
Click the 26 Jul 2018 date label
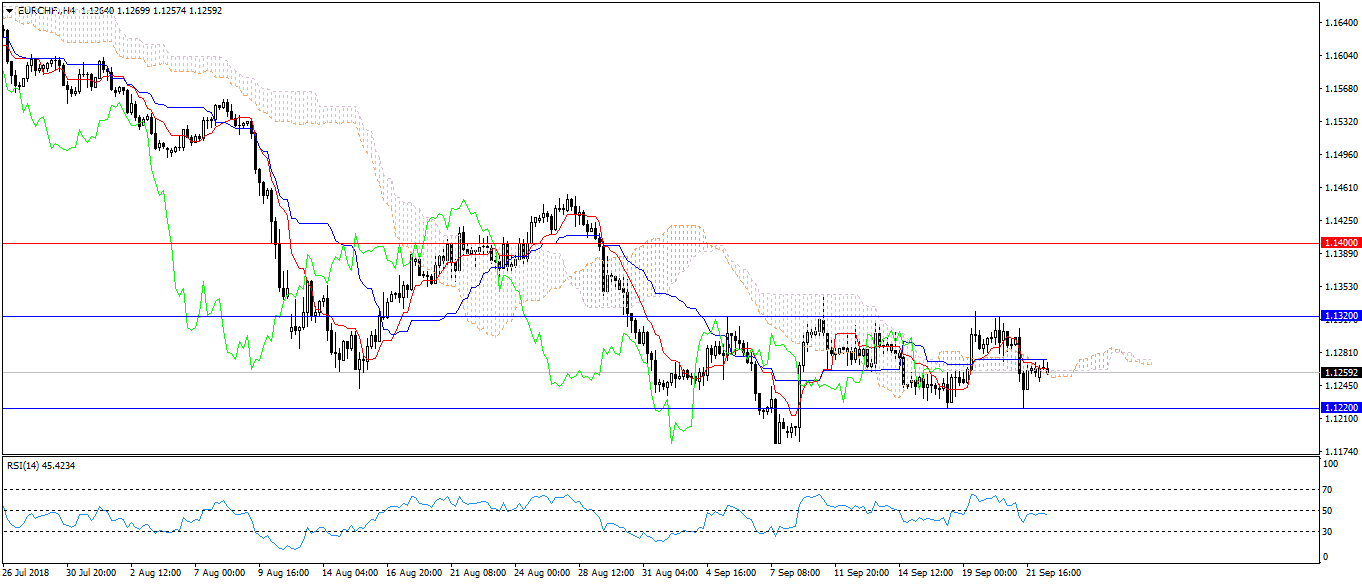click(27, 574)
